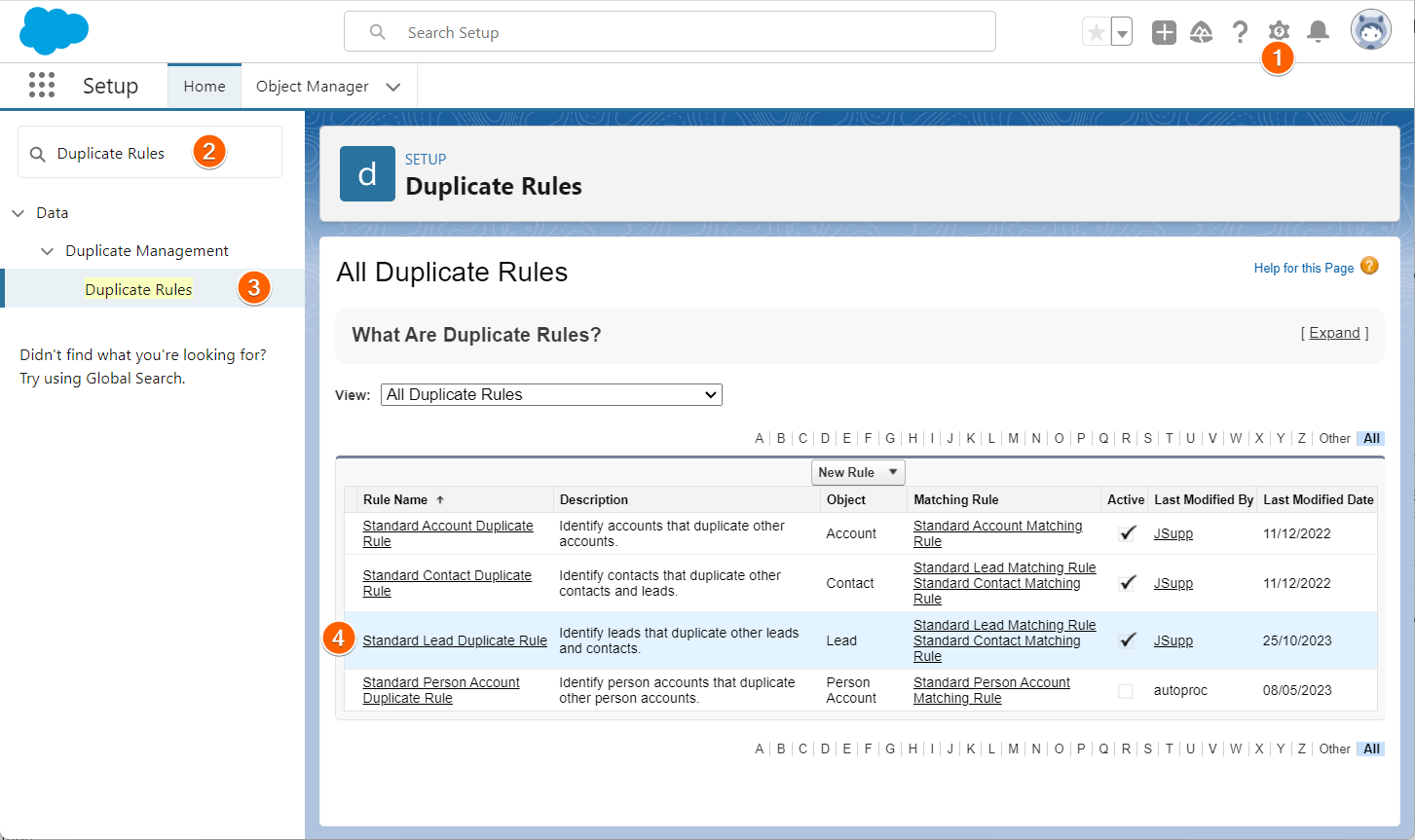The width and height of the screenshot is (1415, 840).
Task: Open the View dropdown showing All Duplicate Rules
Action: [x=551, y=394]
